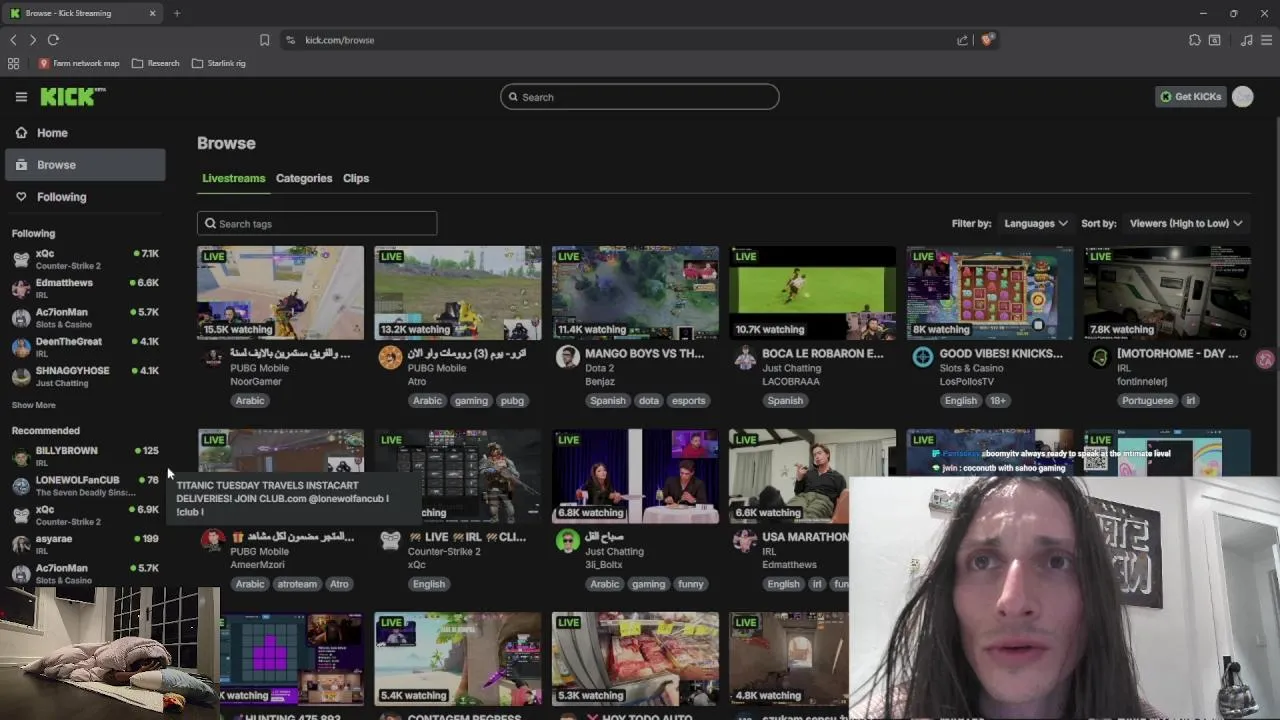1280x720 pixels.
Task: Open the Languages filter dropdown
Action: (1036, 223)
